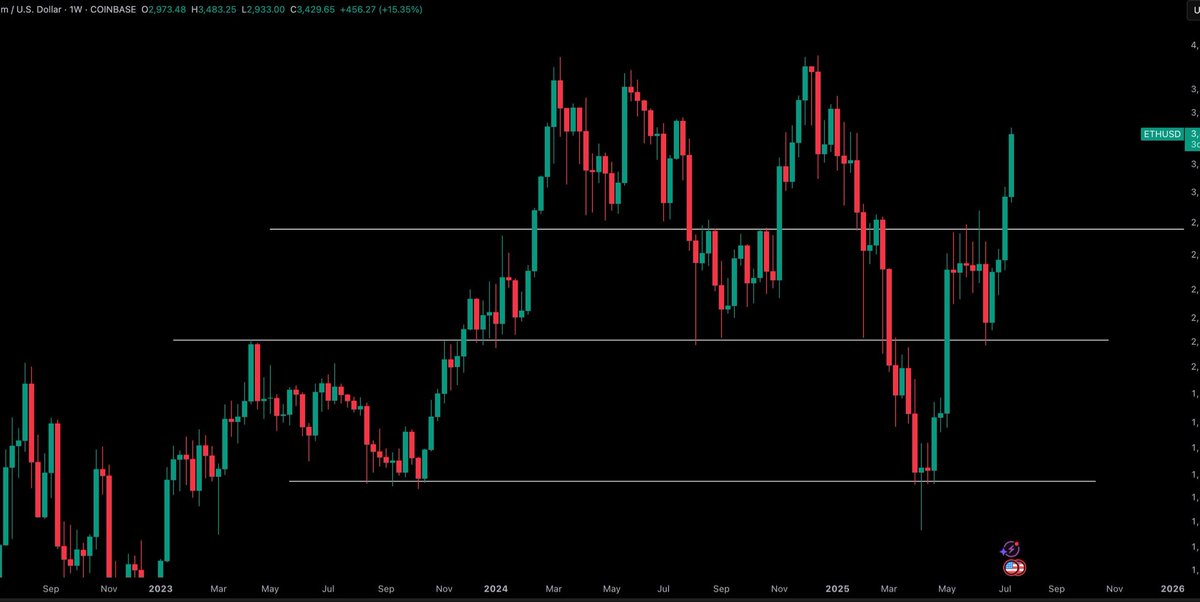Select the green ETHUSD price label
The image size is (1200, 602).
pyautogui.click(x=1162, y=134)
